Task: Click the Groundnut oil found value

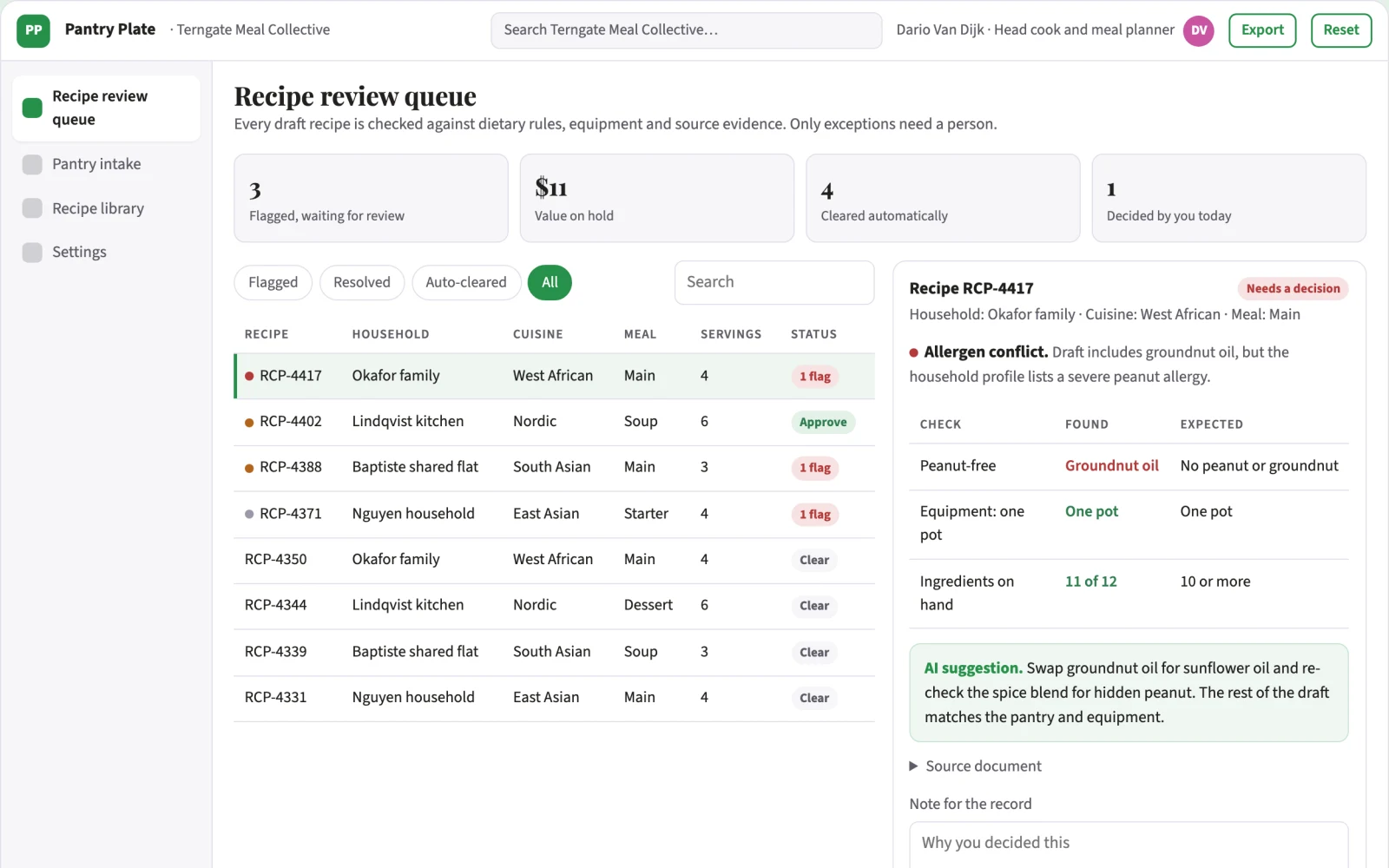Action: (x=1112, y=466)
